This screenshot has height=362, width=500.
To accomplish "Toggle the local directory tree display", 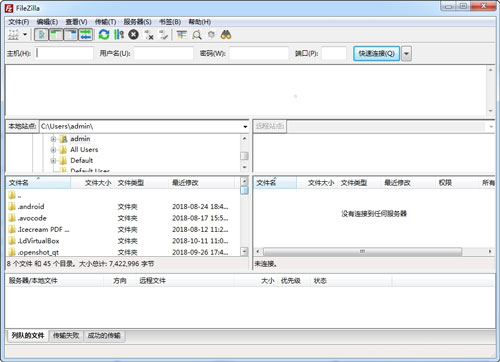I will pos(56,35).
